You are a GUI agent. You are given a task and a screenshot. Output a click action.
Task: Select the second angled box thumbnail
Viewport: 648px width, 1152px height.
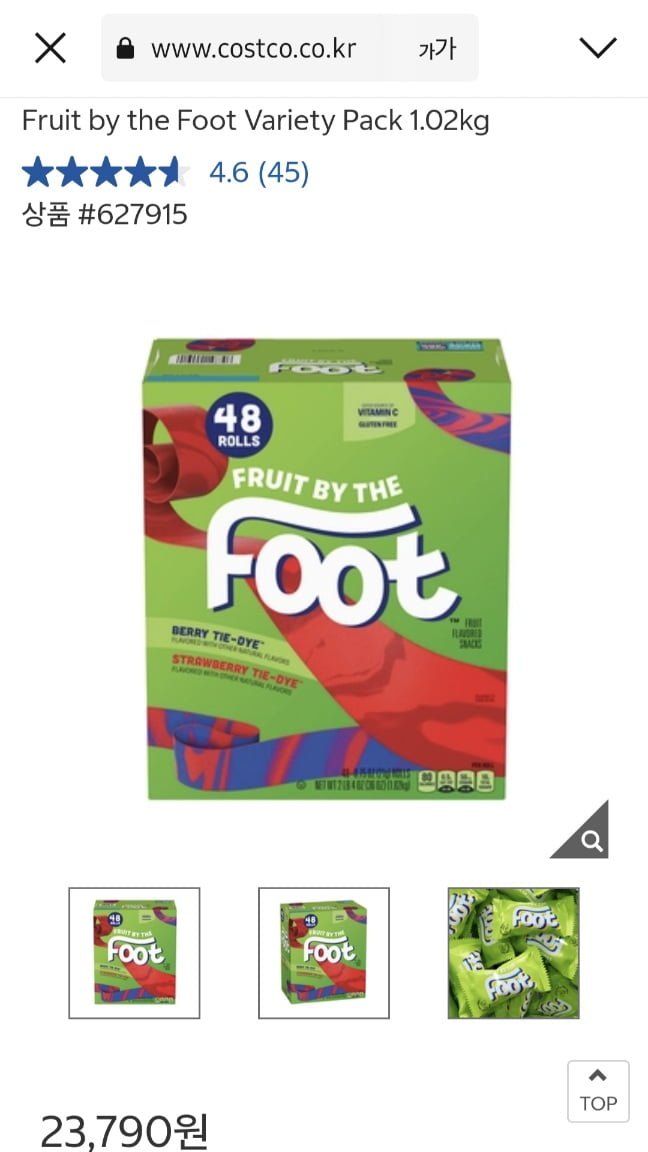(324, 953)
